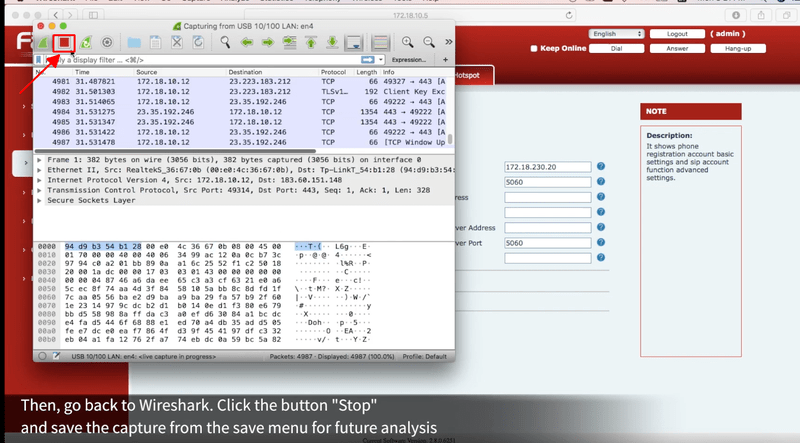Open capture options gear icon
The image size is (800, 443).
108,44
